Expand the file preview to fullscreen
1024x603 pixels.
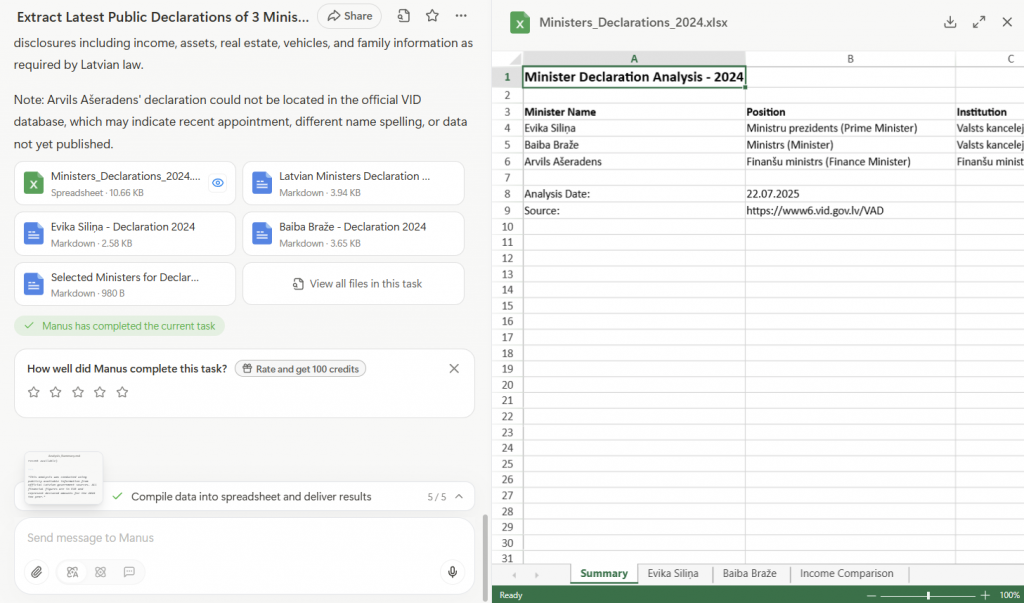[979, 22]
